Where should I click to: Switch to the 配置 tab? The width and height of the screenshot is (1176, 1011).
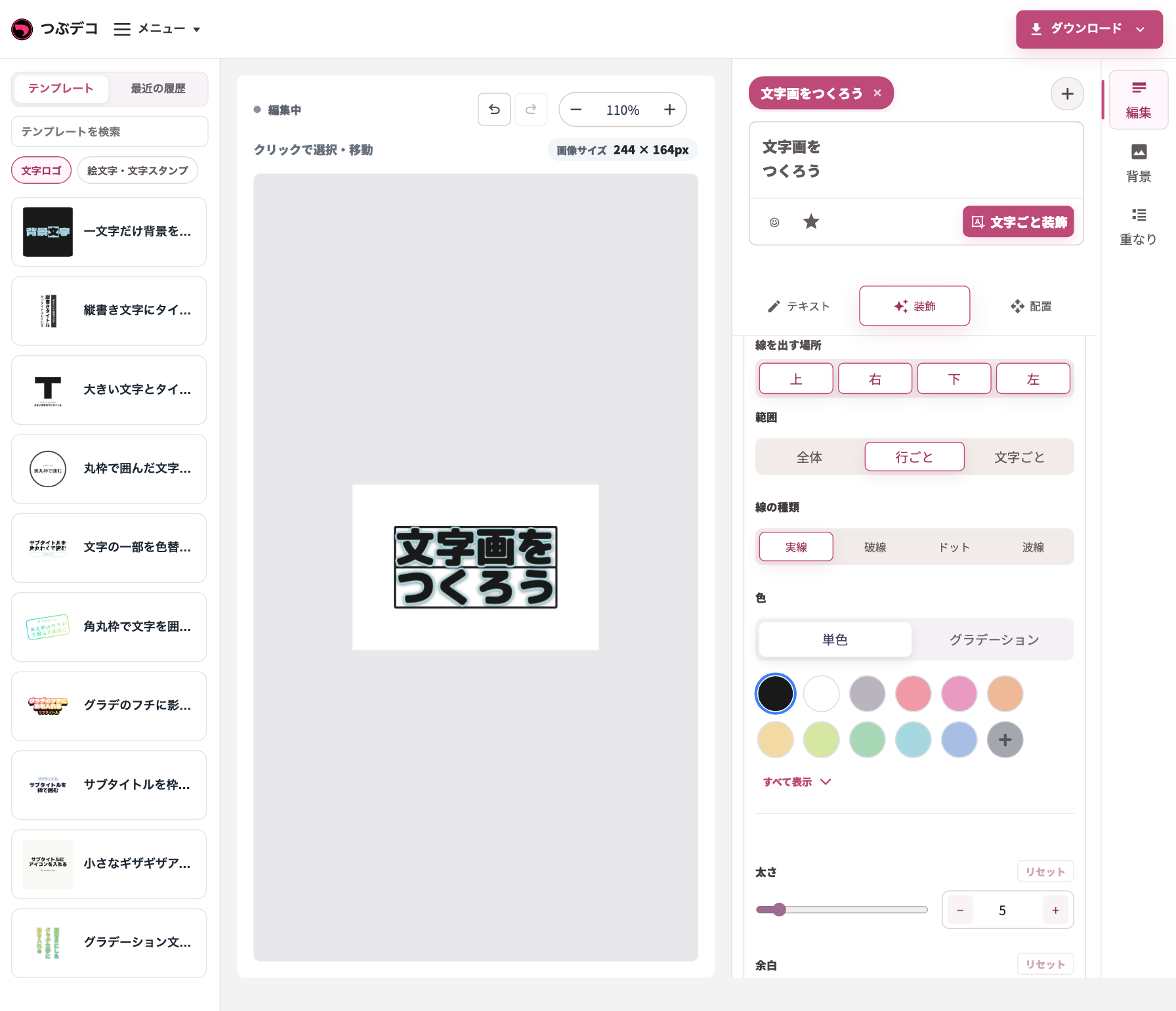pos(1031,306)
